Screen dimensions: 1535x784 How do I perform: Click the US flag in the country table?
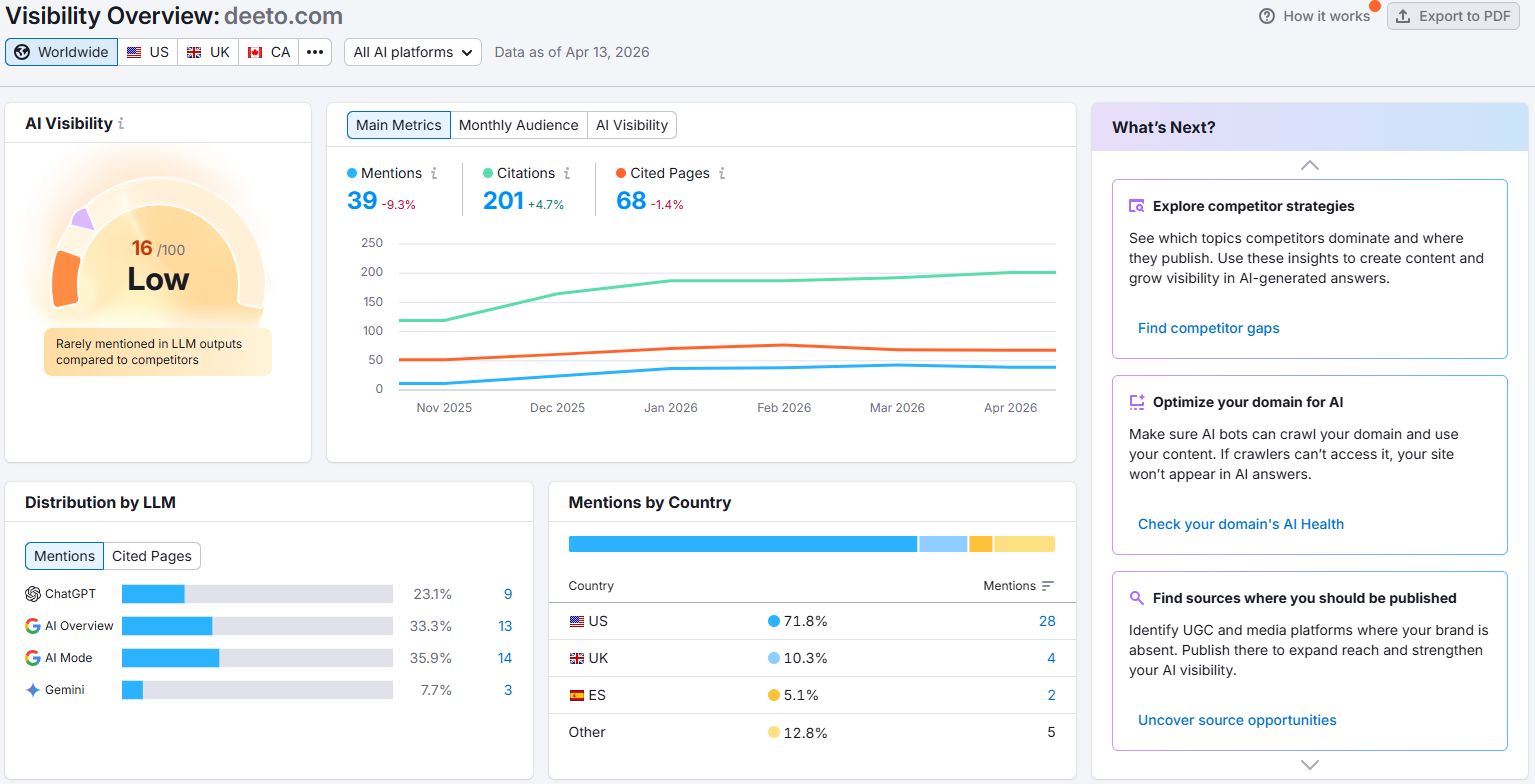576,621
